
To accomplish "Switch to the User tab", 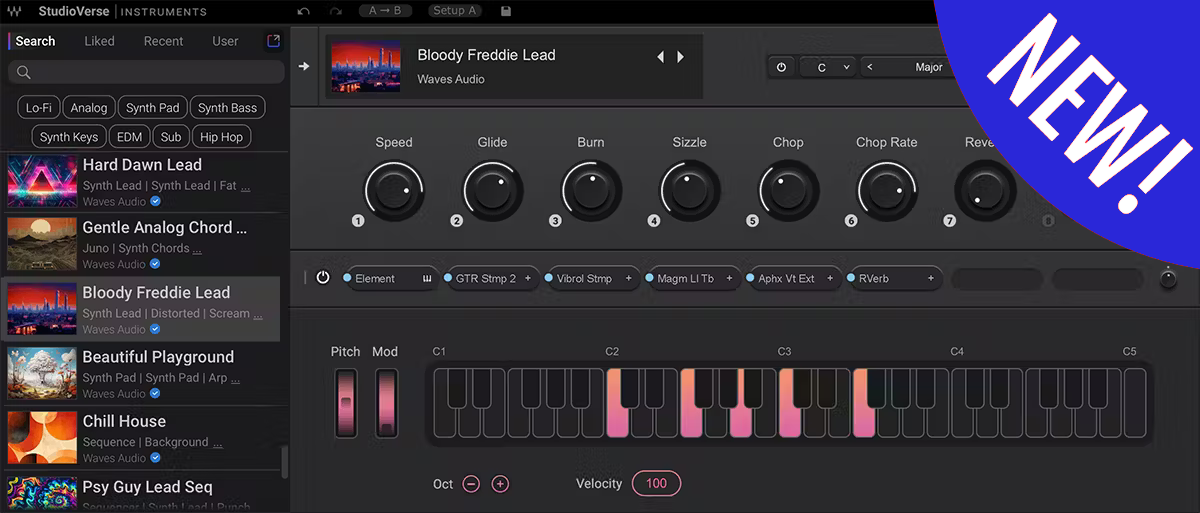I will (226, 41).
